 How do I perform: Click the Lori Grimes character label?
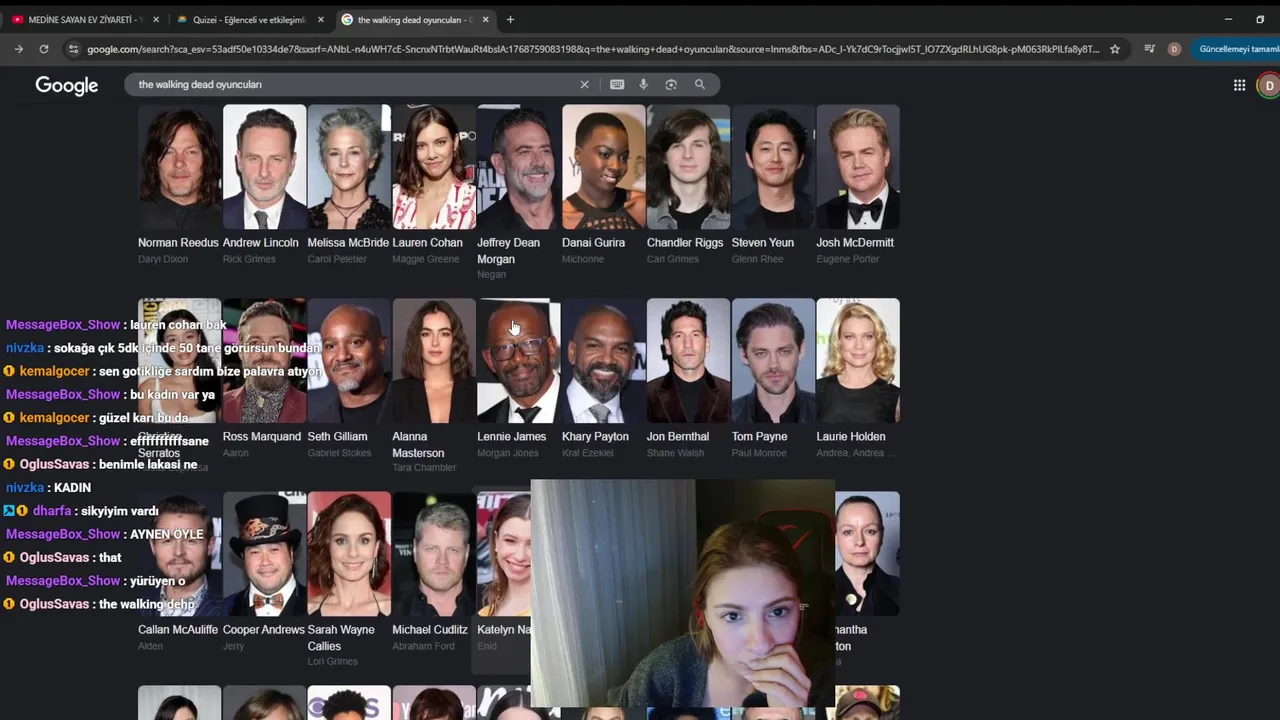pos(332,662)
